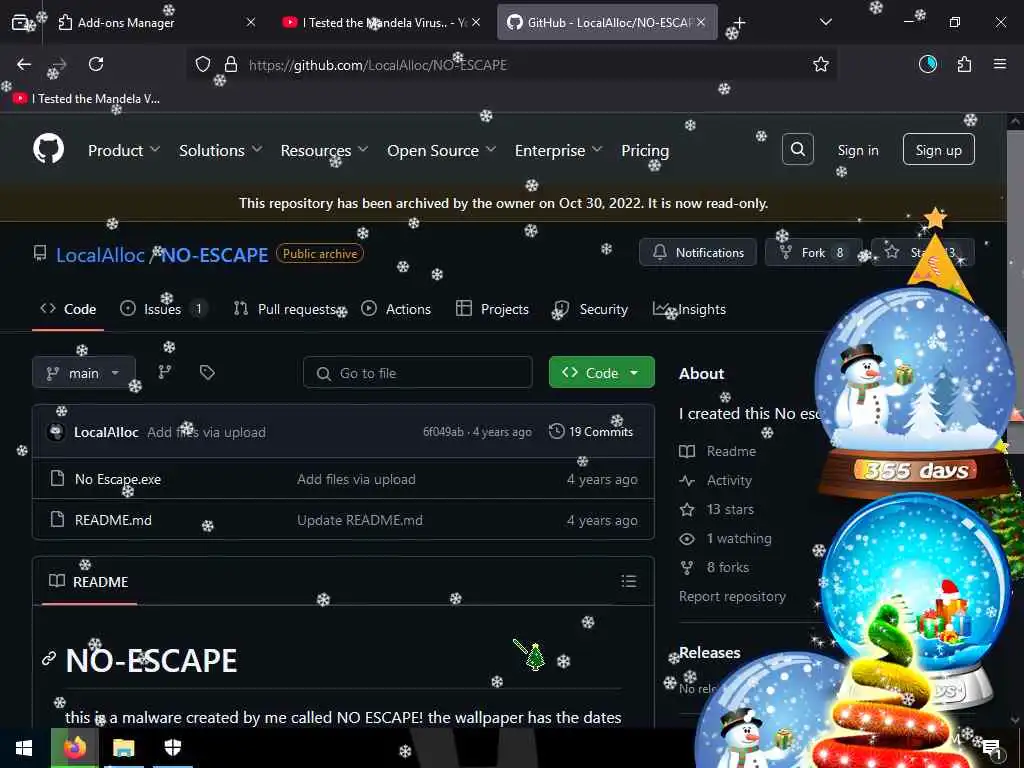This screenshot has height=768, width=1024.
Task: Open the Insights tab
Action: point(690,309)
